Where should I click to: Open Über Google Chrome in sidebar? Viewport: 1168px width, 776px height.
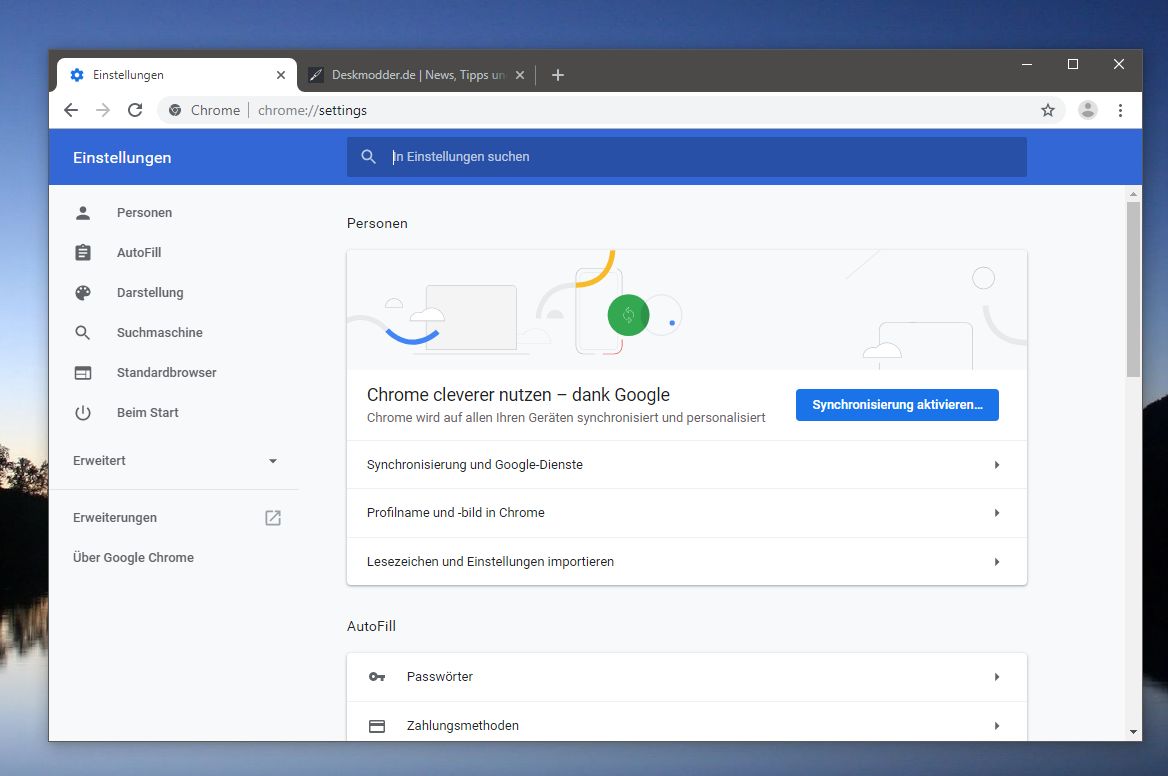click(133, 558)
